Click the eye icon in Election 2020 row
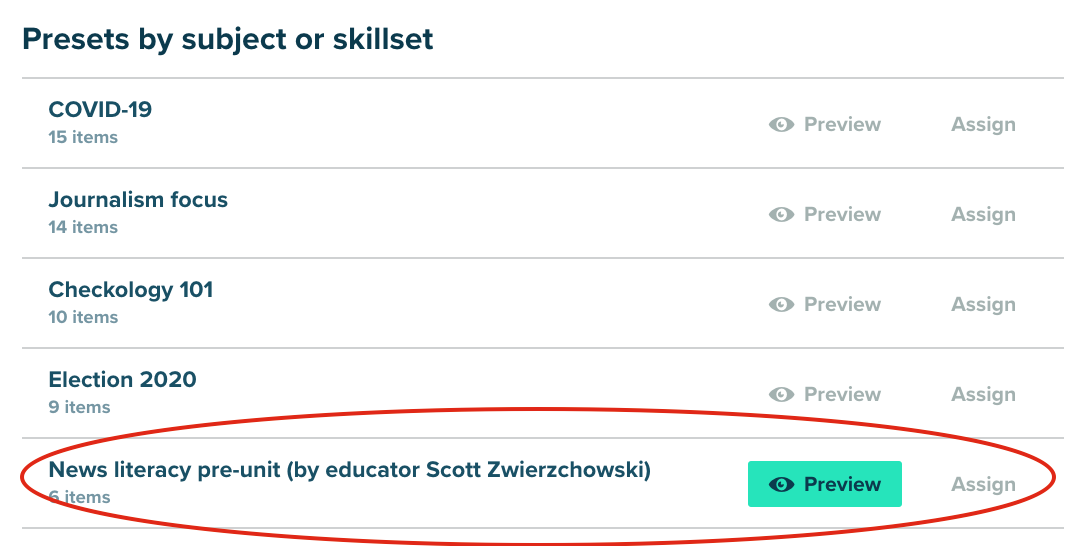 (x=781, y=395)
